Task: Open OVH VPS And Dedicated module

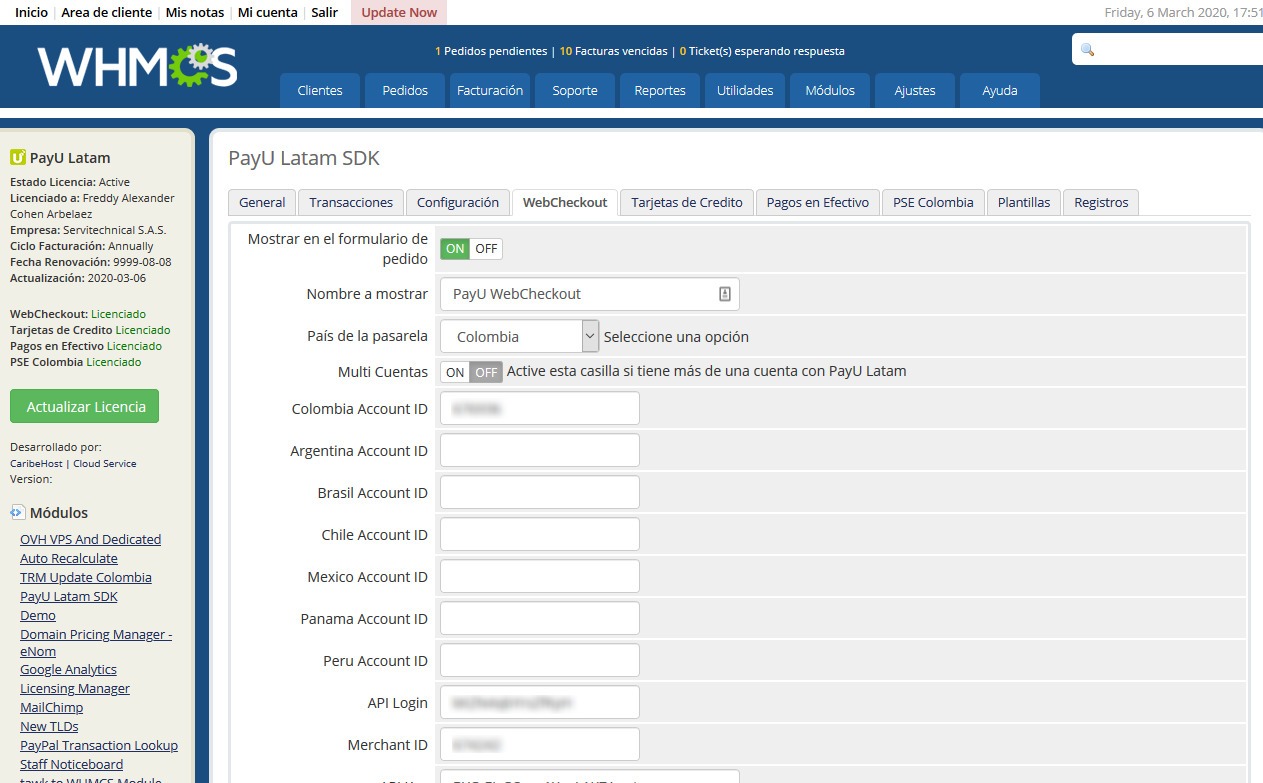Action: (90, 539)
